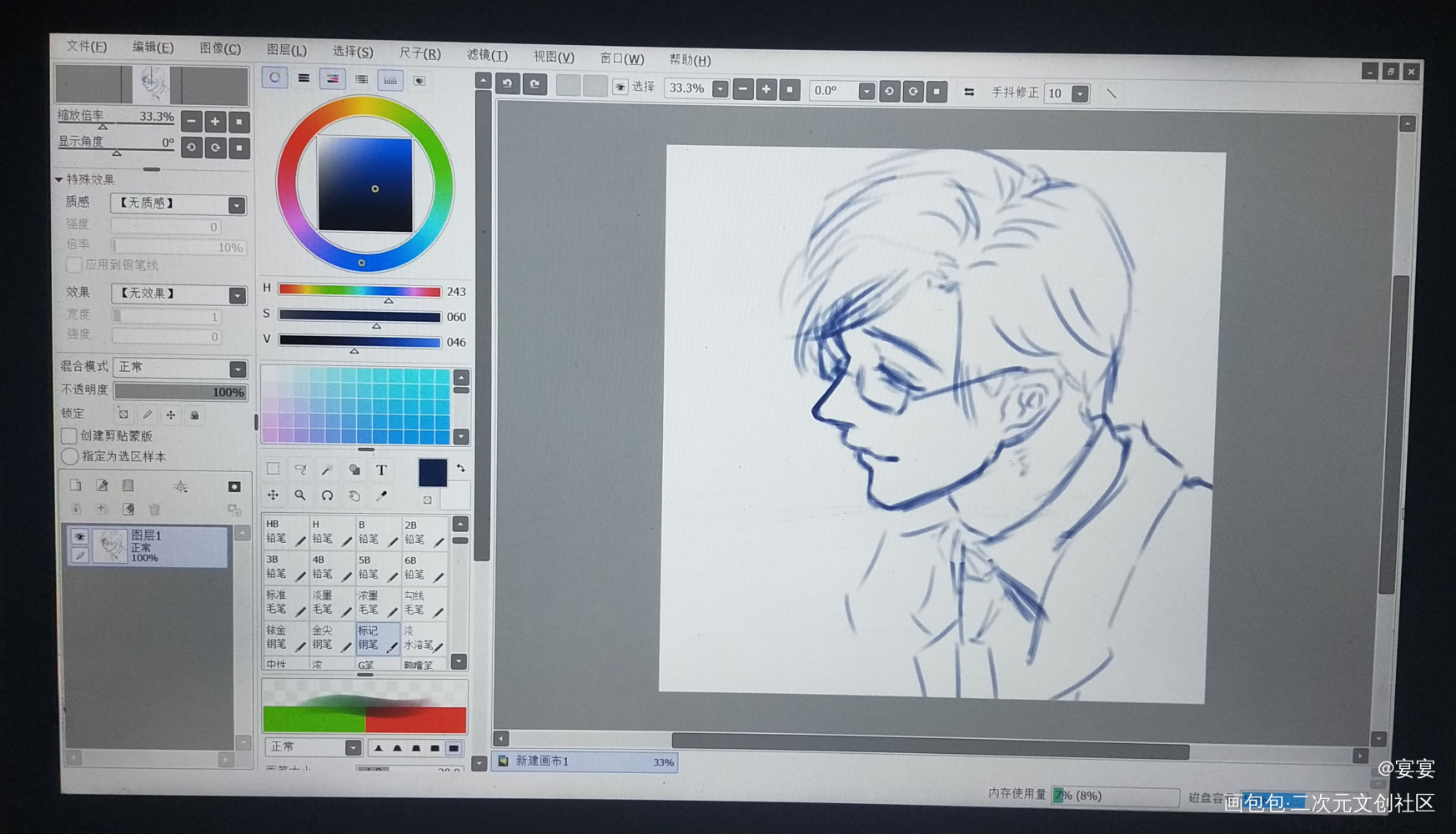1456x834 pixels.
Task: Select the text tool icon
Action: point(381,470)
